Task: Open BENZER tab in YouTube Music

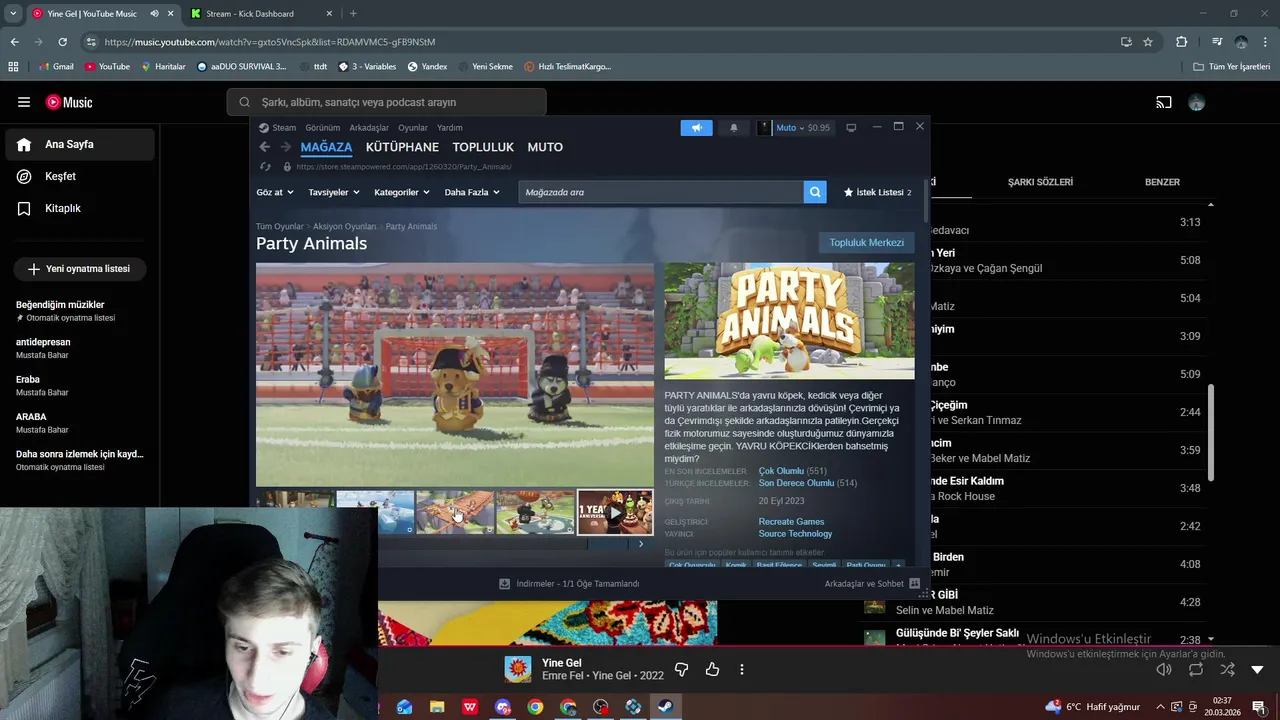Action: pos(1162,182)
